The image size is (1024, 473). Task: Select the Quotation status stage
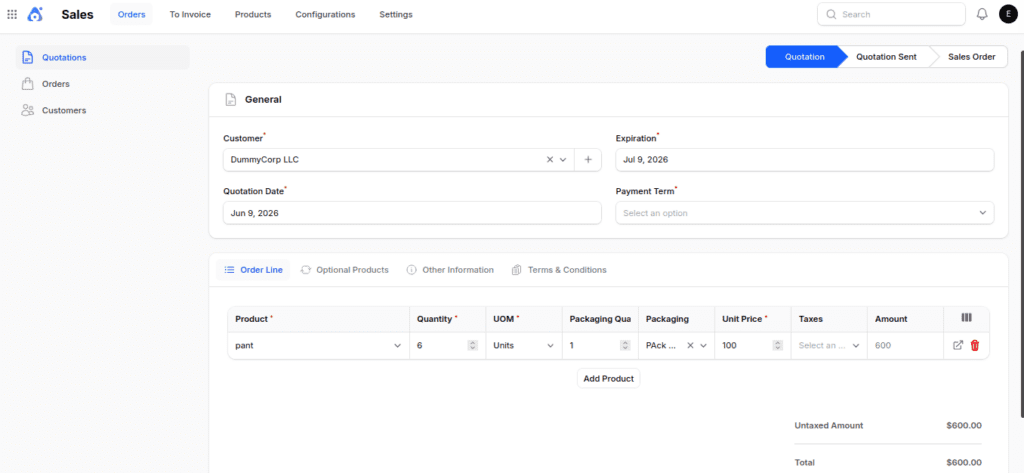coord(805,57)
